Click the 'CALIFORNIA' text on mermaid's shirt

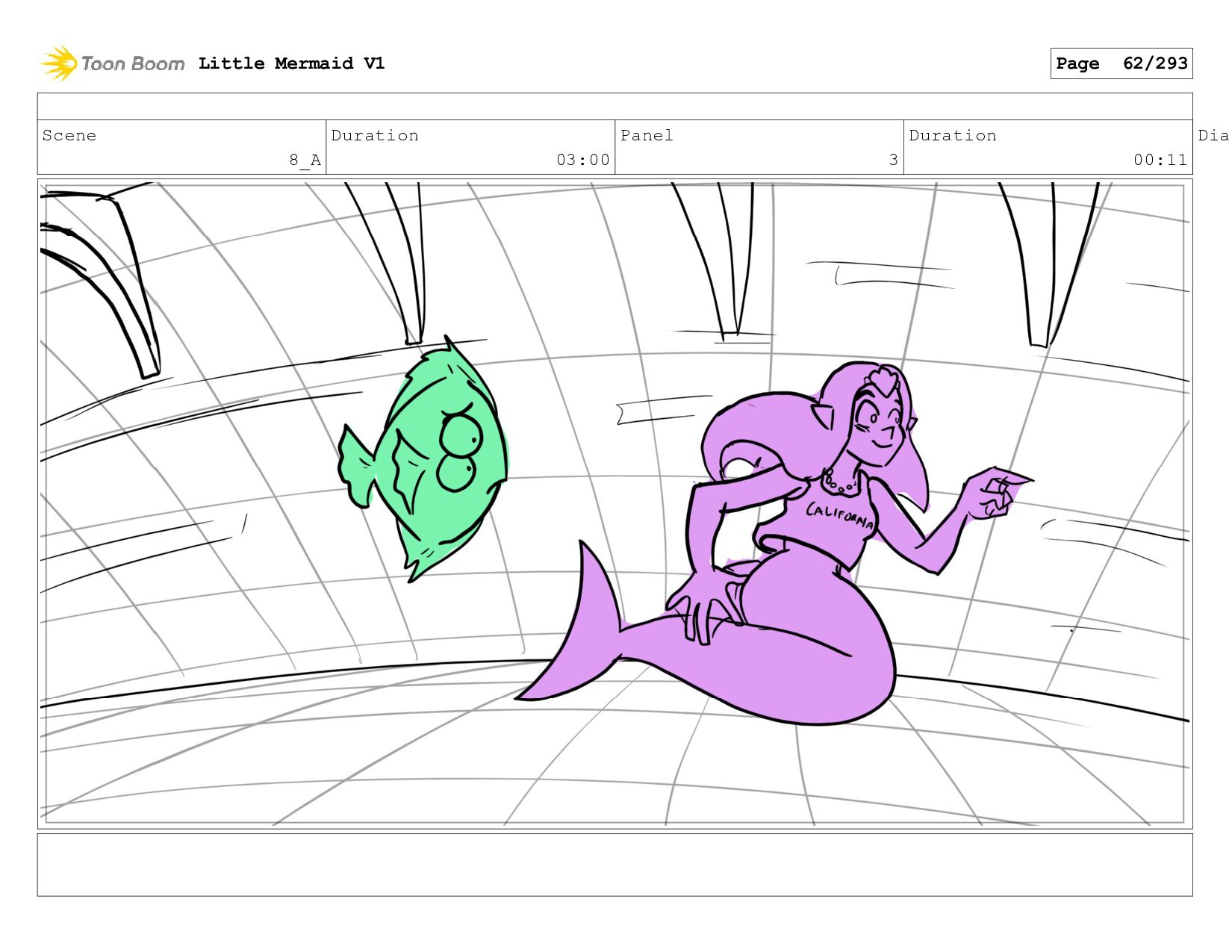click(840, 515)
